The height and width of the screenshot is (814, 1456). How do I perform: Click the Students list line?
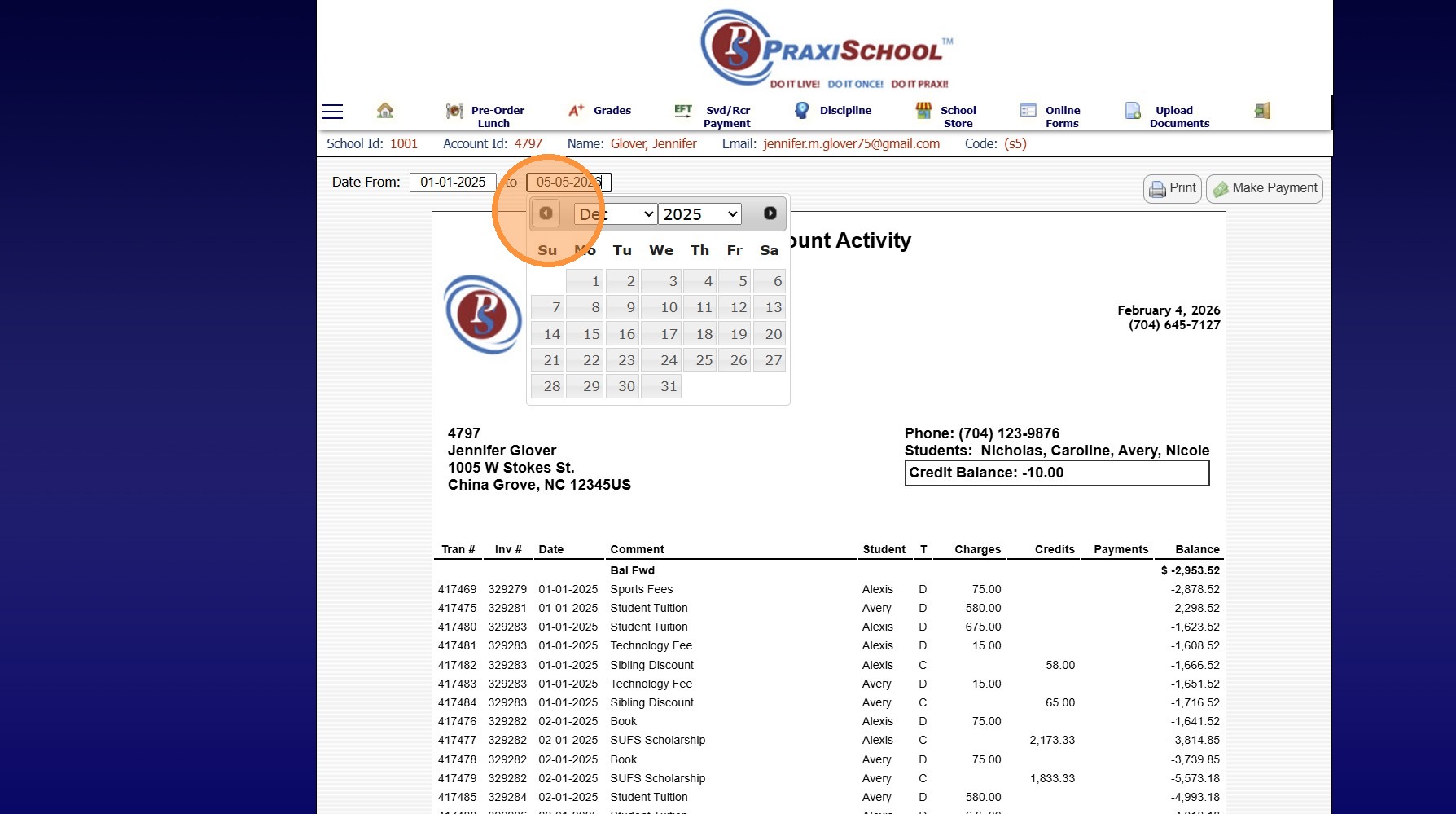click(x=1057, y=451)
